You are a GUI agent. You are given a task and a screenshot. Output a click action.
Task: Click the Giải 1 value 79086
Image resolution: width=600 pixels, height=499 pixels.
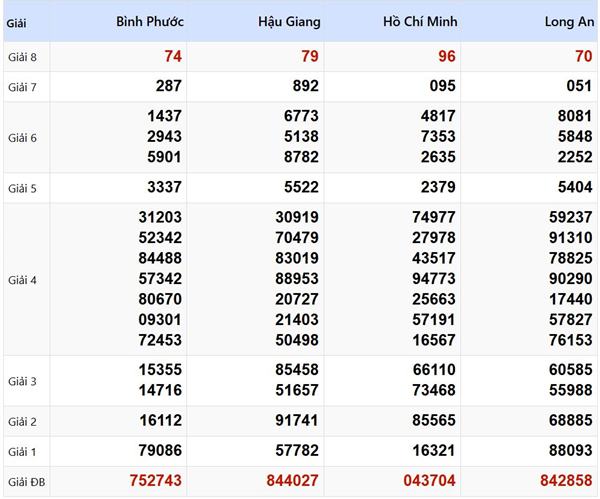(x=160, y=450)
